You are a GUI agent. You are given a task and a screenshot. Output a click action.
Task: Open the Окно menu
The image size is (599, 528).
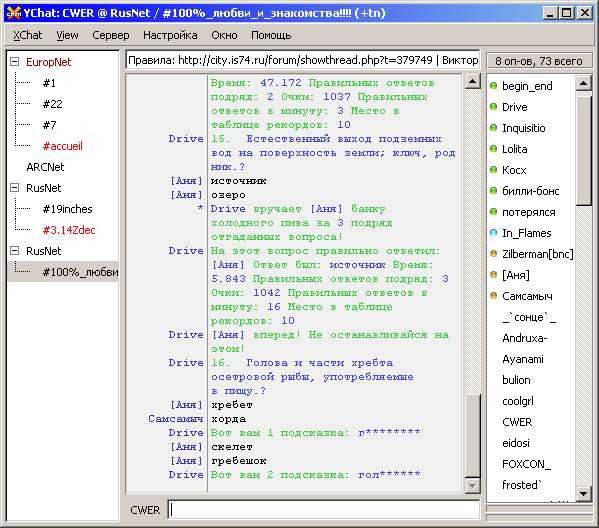[x=224, y=35]
